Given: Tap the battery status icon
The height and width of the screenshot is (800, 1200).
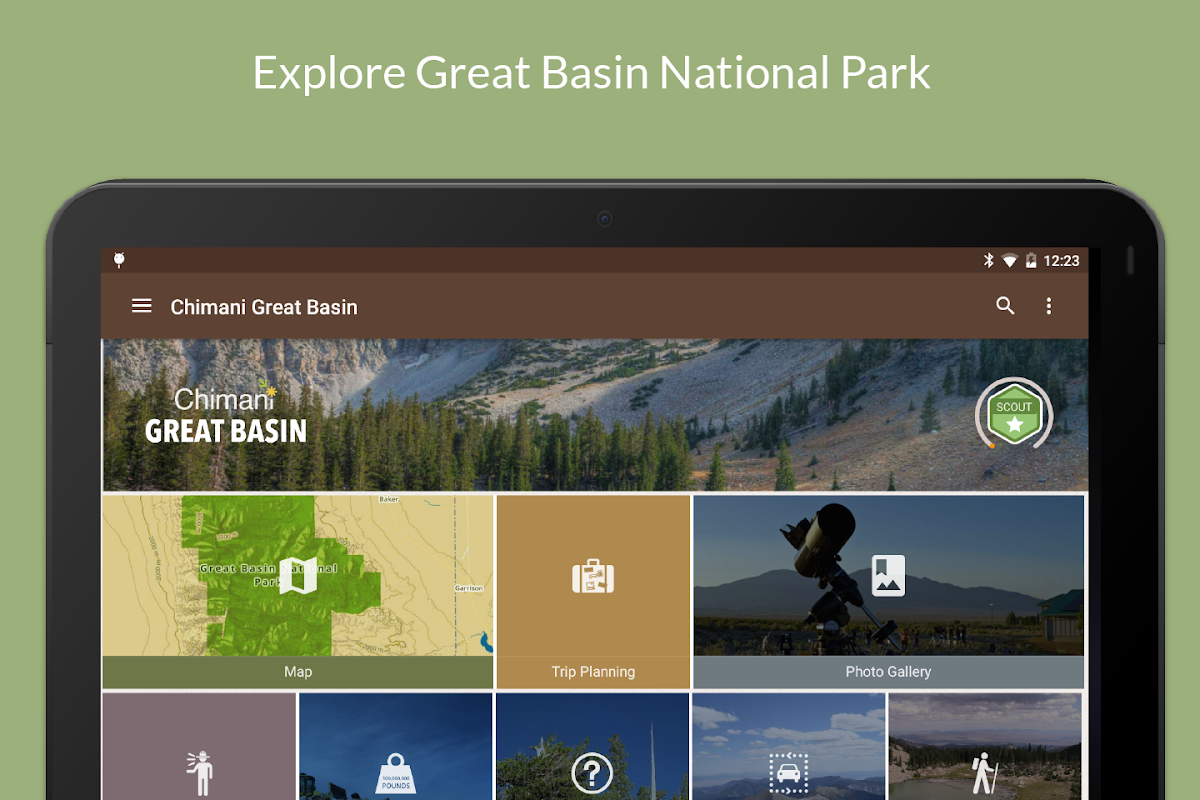Looking at the screenshot, I should 1031,261.
